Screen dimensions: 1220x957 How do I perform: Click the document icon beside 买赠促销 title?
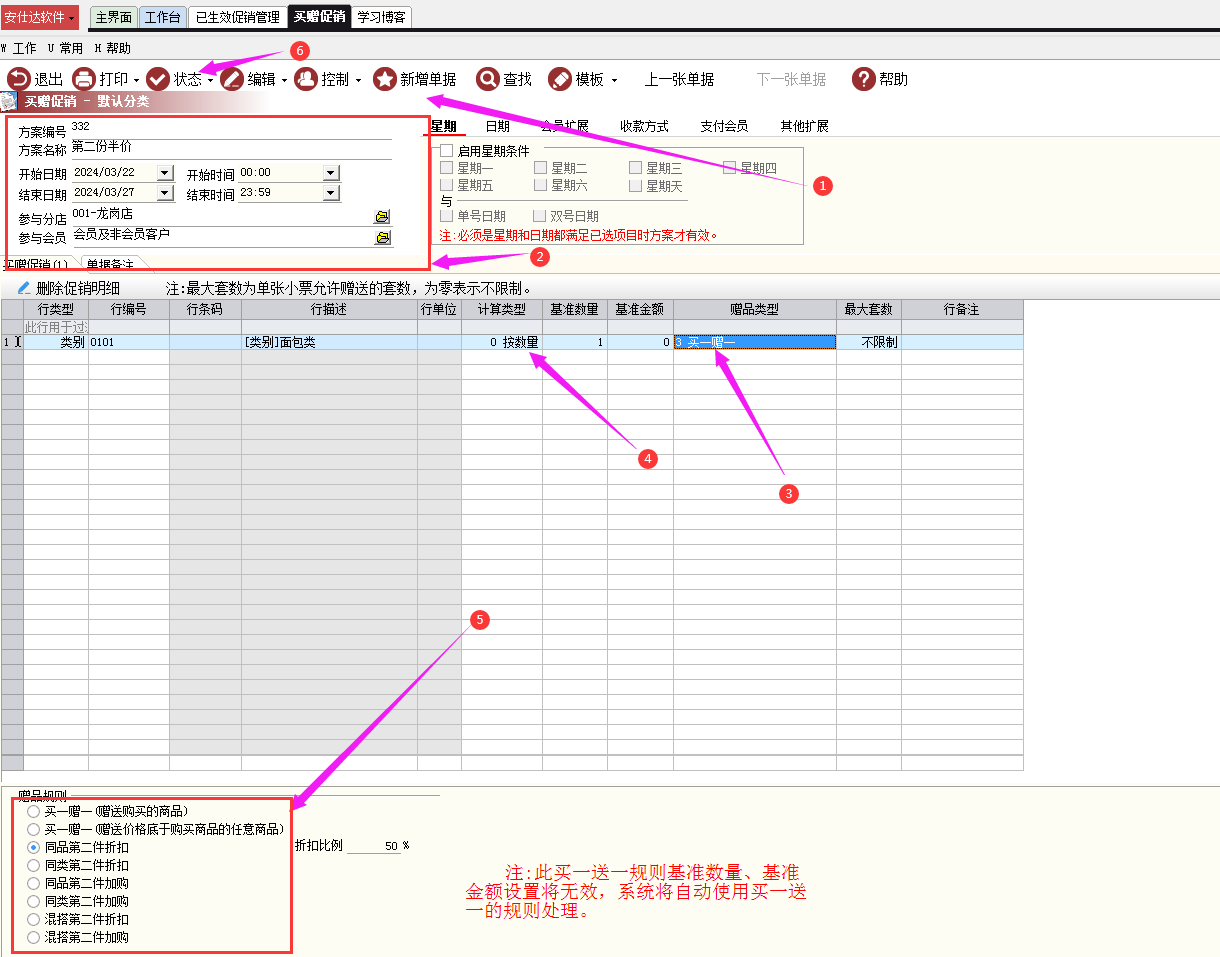(9, 101)
